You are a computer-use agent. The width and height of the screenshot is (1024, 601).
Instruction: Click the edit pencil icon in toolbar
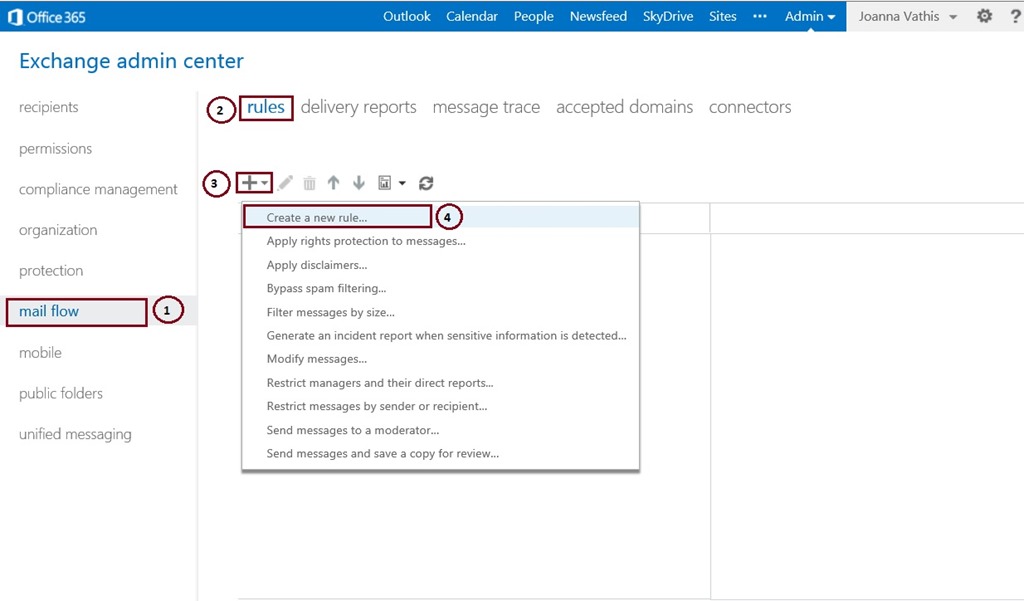point(286,183)
